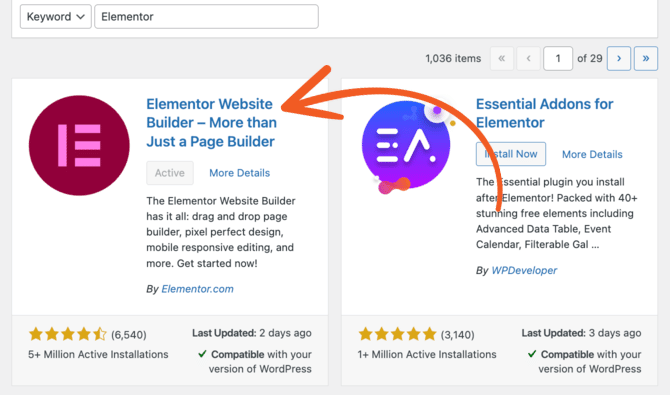Click the previous page arrow
670x395 pixels.
tap(529, 58)
